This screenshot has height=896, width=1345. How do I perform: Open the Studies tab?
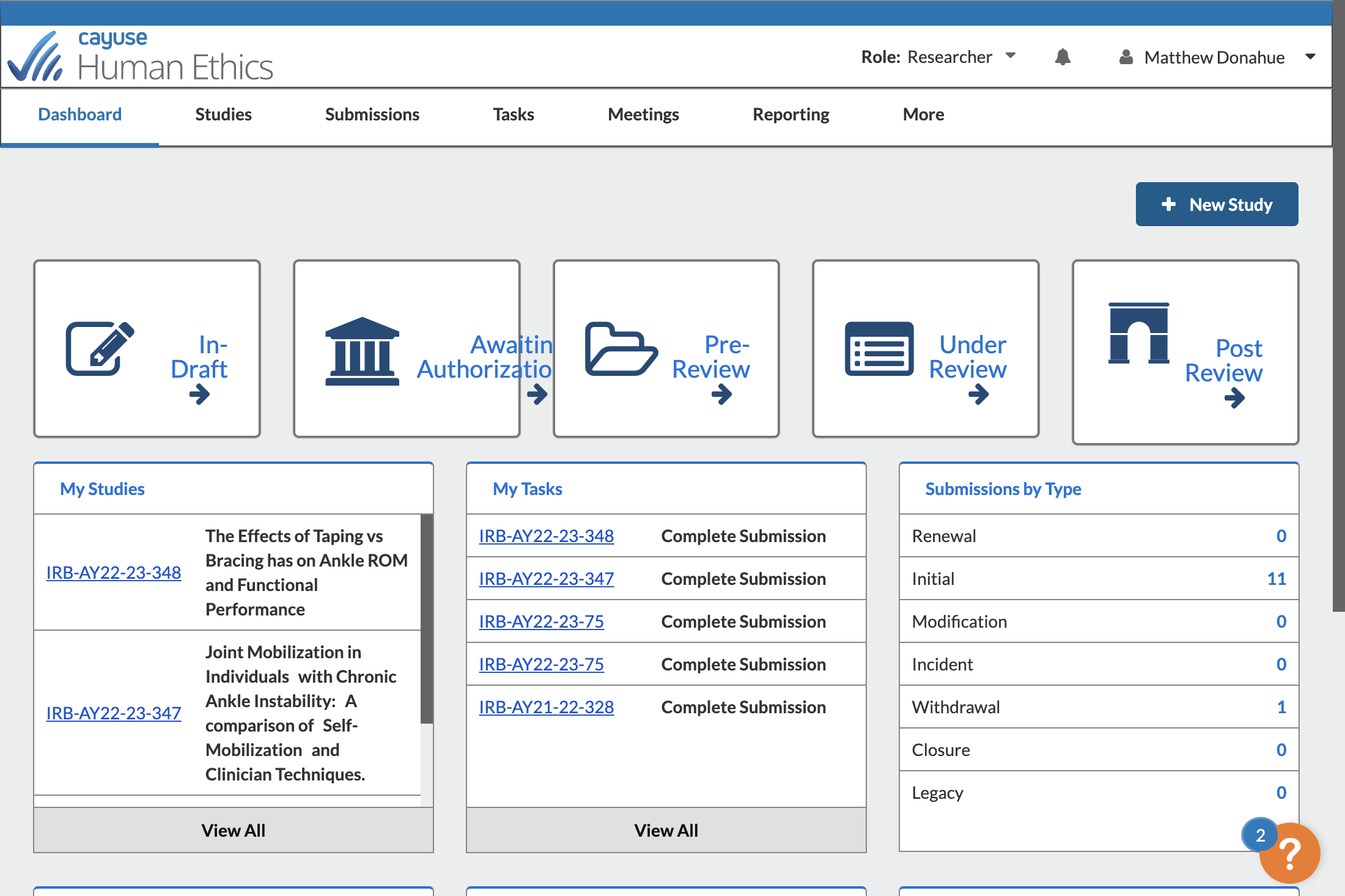223,114
